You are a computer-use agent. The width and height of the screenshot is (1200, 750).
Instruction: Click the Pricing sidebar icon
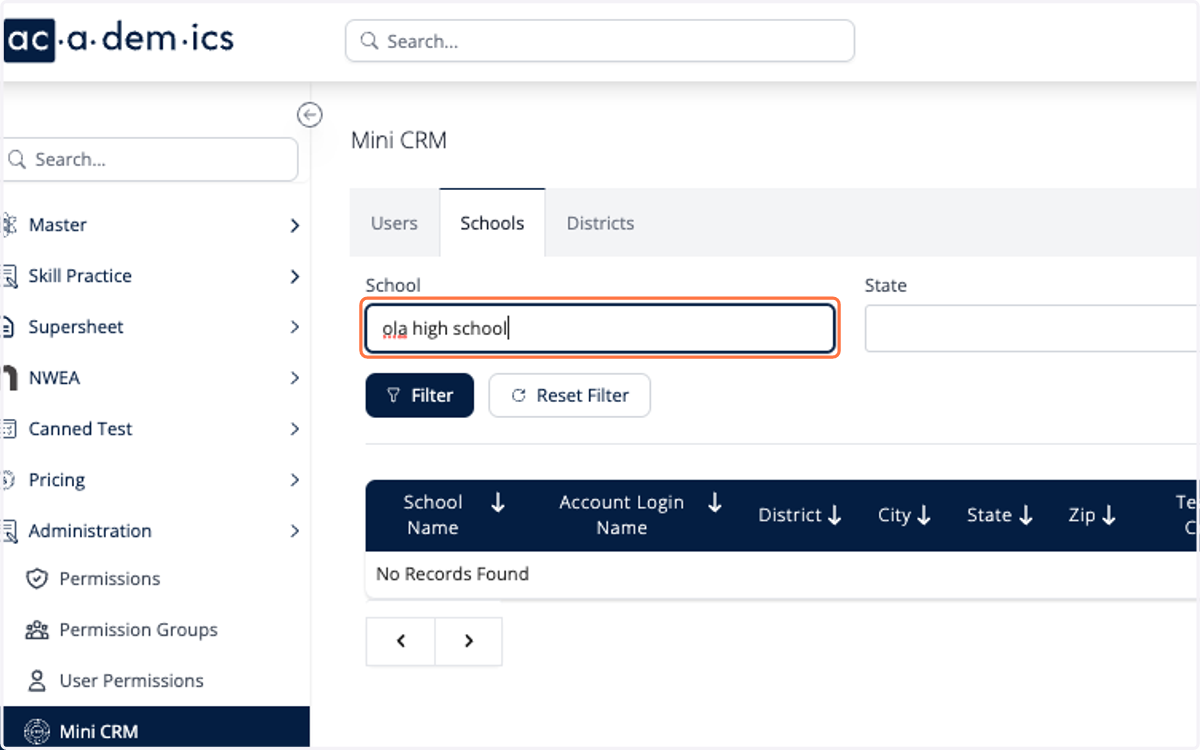point(10,480)
